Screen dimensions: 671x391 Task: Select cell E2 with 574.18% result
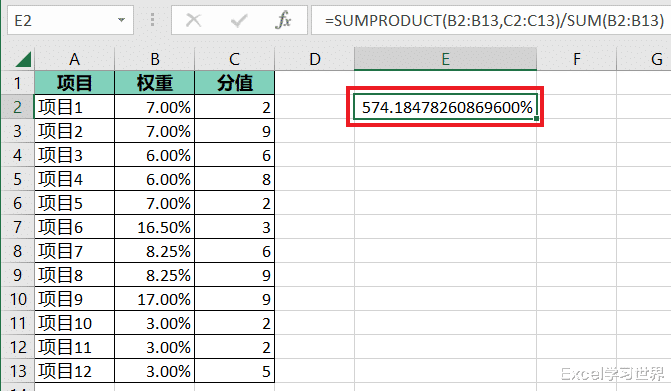pyautogui.click(x=445, y=107)
